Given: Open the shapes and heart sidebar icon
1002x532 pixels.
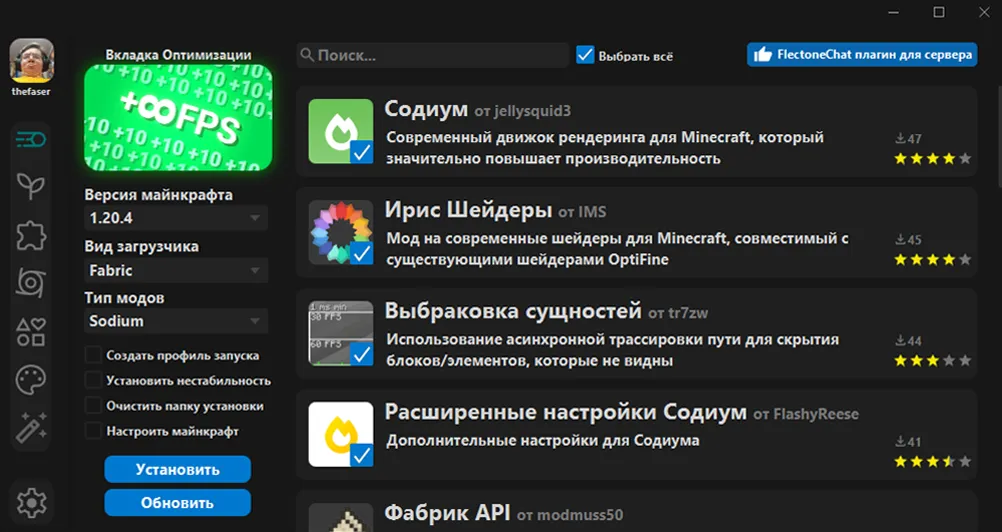Looking at the screenshot, I should click(32, 332).
